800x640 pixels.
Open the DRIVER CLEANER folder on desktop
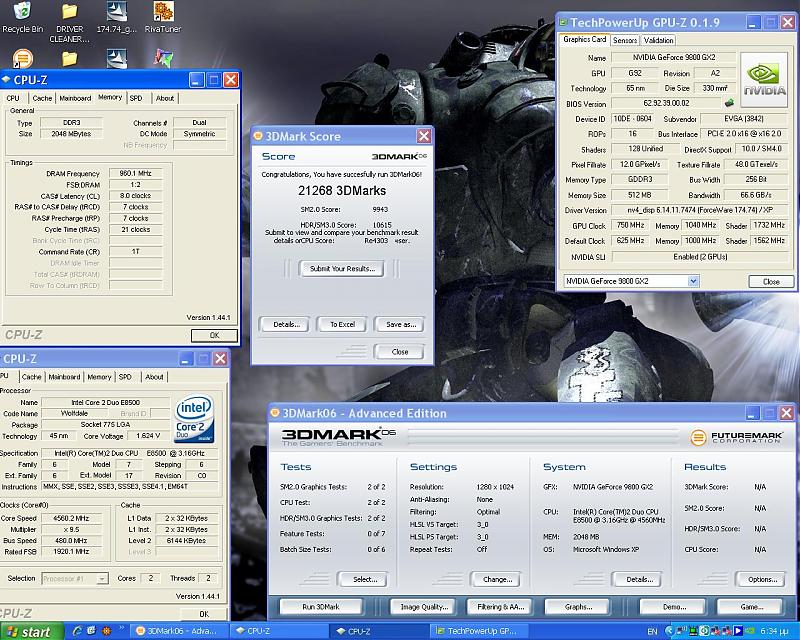[69, 22]
